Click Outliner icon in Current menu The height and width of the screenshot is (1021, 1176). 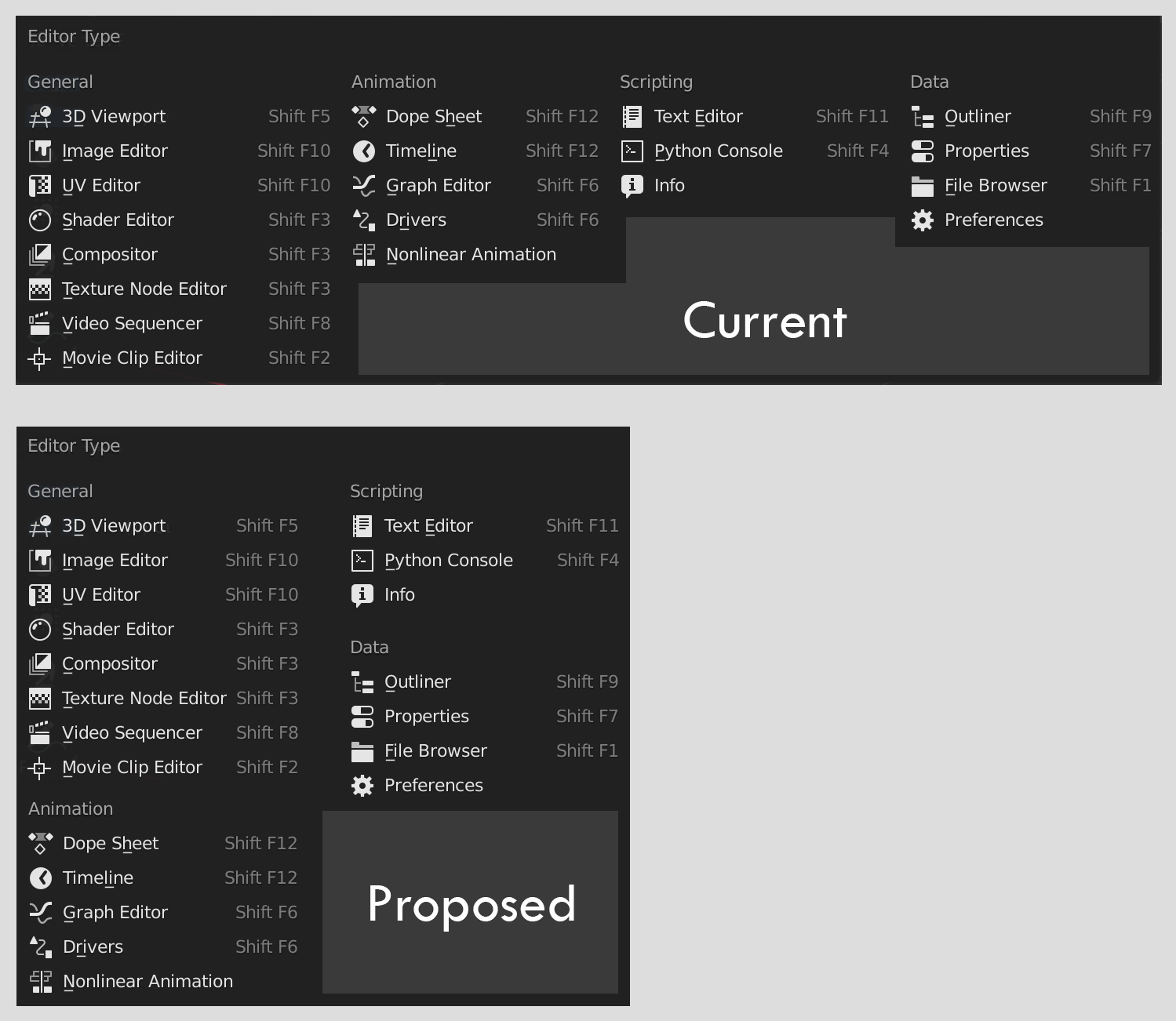(x=923, y=117)
